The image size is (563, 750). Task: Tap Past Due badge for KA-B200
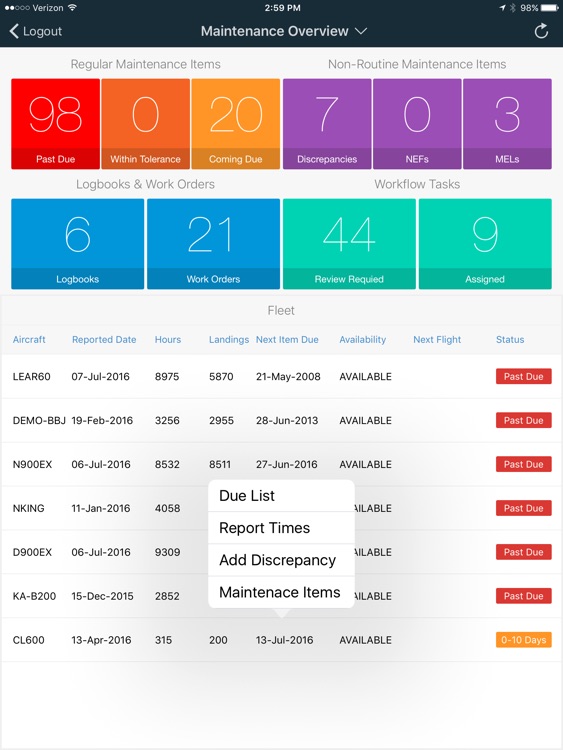(x=524, y=596)
